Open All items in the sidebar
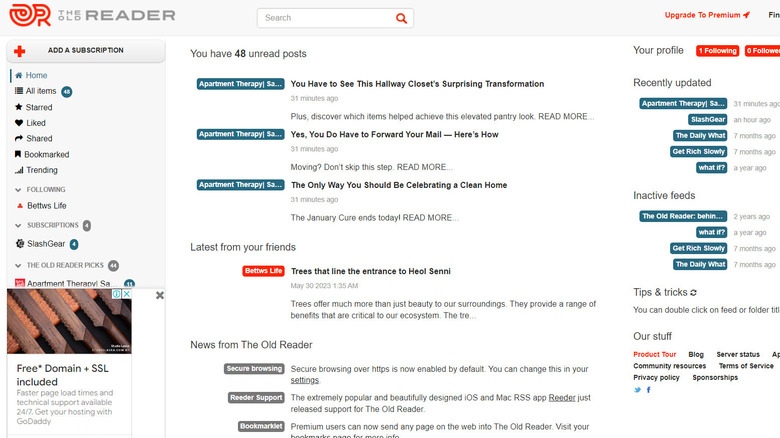Screen dimensions: 780x438 [41, 91]
